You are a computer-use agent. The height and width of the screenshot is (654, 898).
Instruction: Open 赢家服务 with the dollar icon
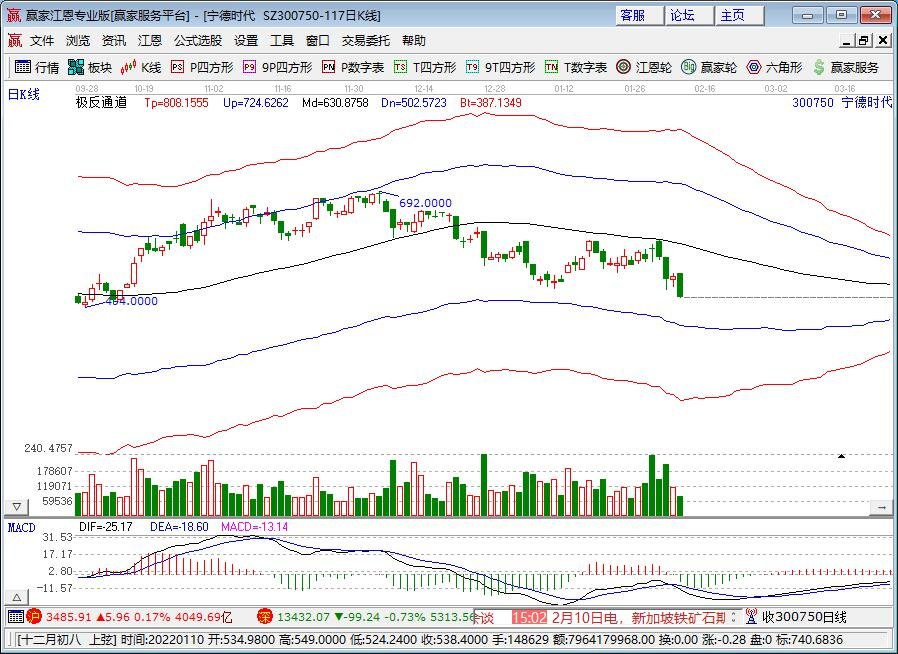pos(846,68)
